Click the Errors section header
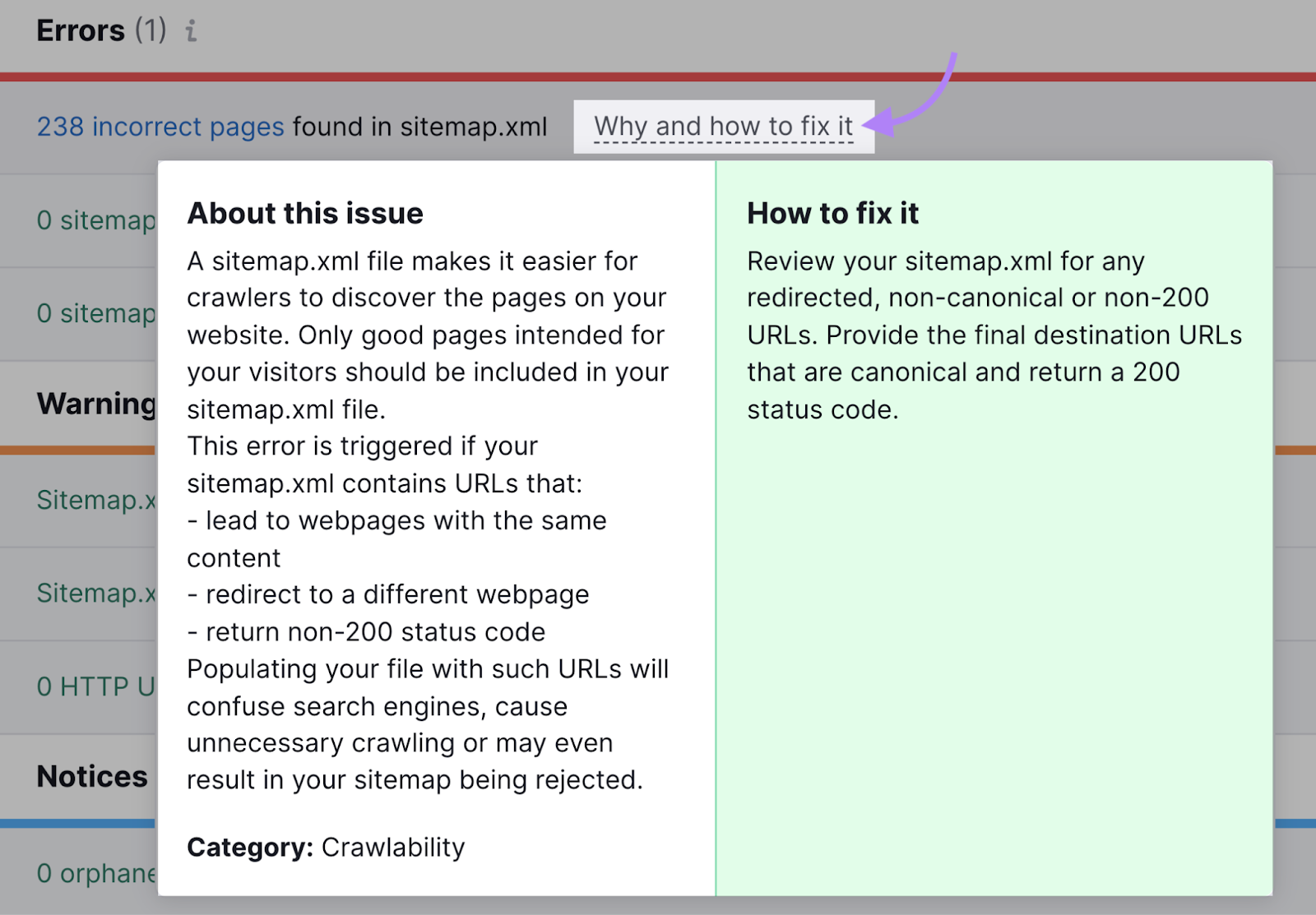1316x915 pixels. tap(80, 30)
